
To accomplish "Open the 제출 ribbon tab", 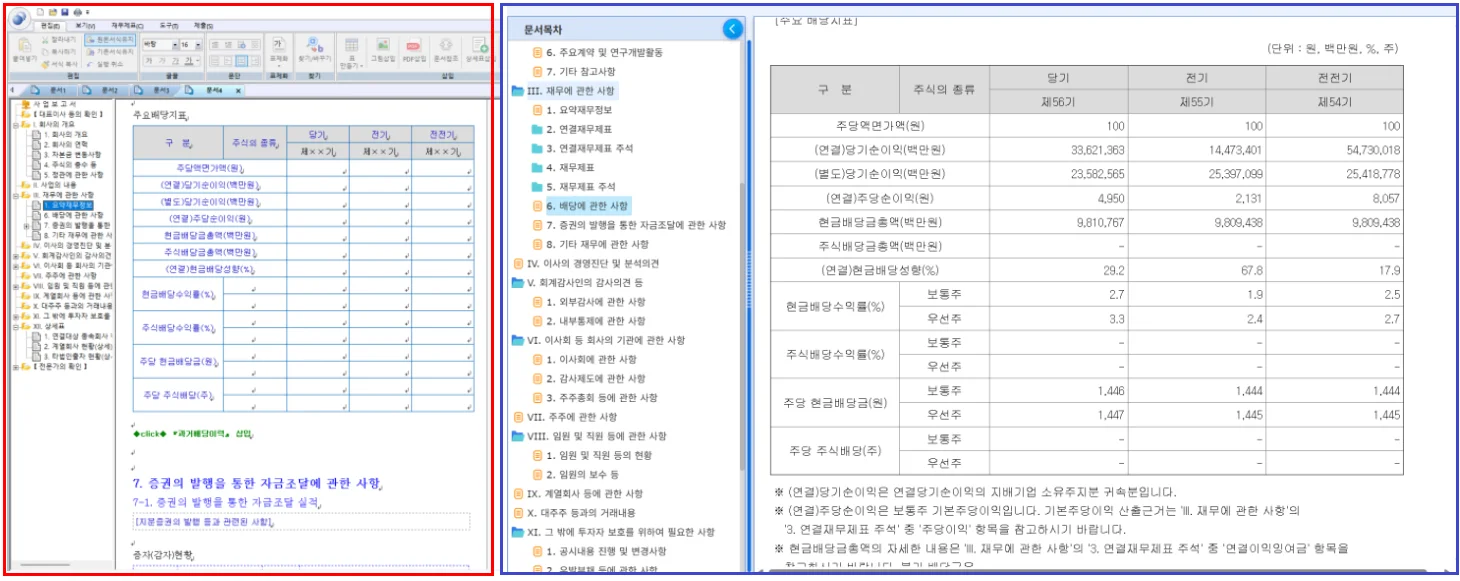I will pos(204,25).
